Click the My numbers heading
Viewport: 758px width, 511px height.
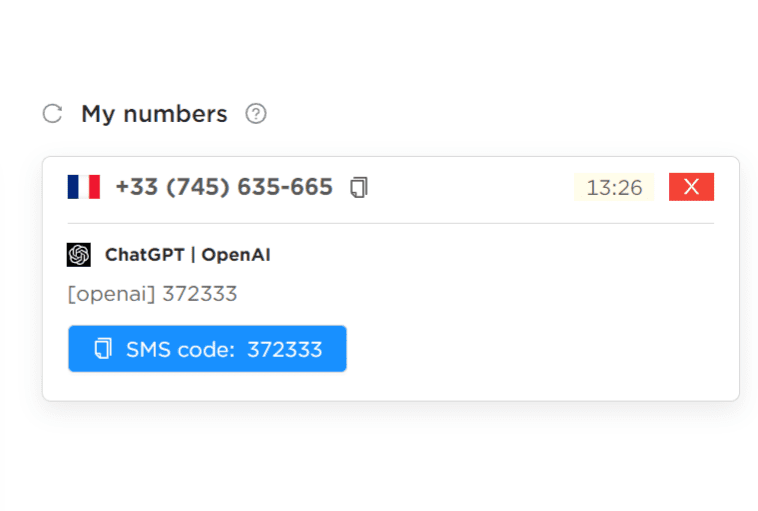[x=154, y=115]
